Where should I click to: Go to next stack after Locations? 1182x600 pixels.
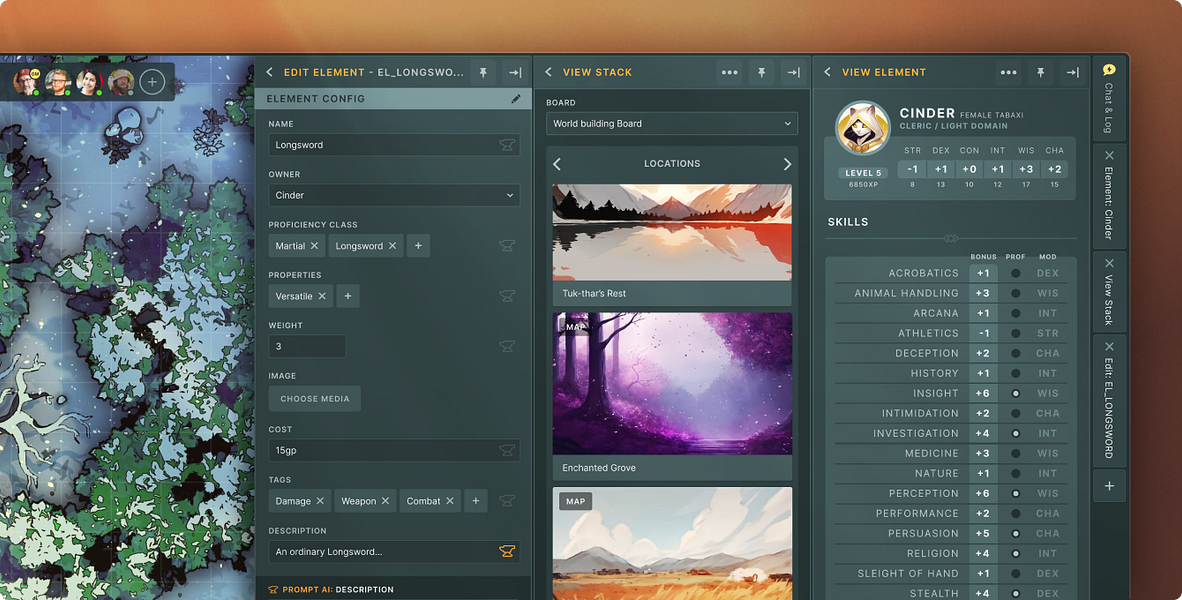(787, 164)
